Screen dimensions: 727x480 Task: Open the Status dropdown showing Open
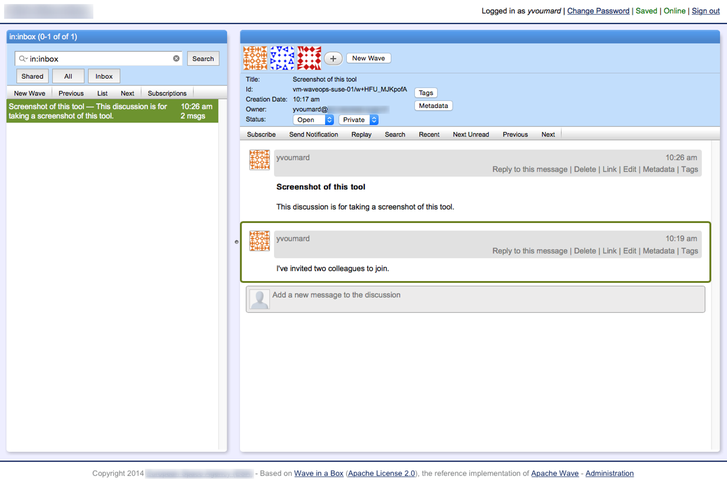click(x=313, y=120)
